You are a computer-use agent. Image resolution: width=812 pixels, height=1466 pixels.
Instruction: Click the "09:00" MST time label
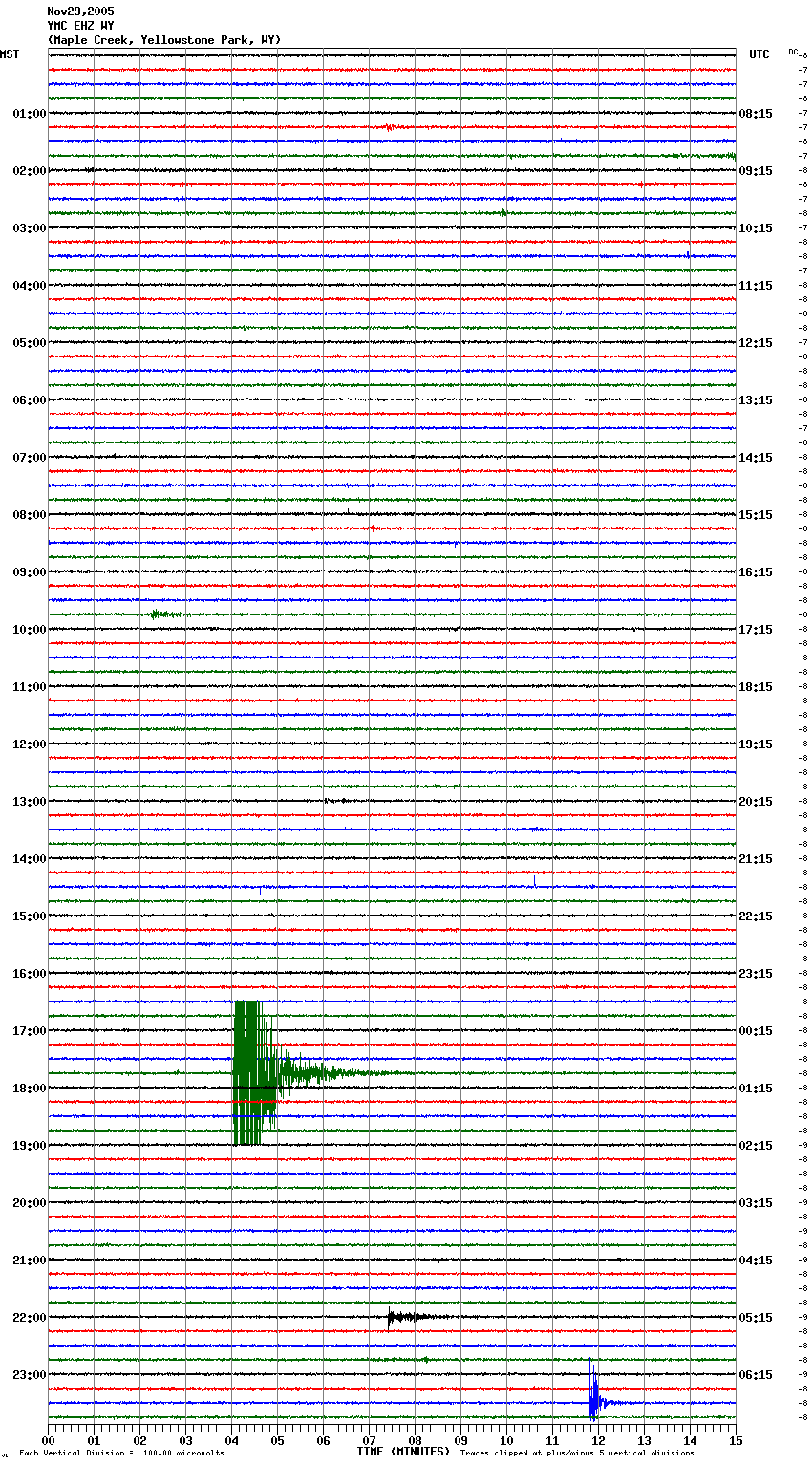(30, 572)
